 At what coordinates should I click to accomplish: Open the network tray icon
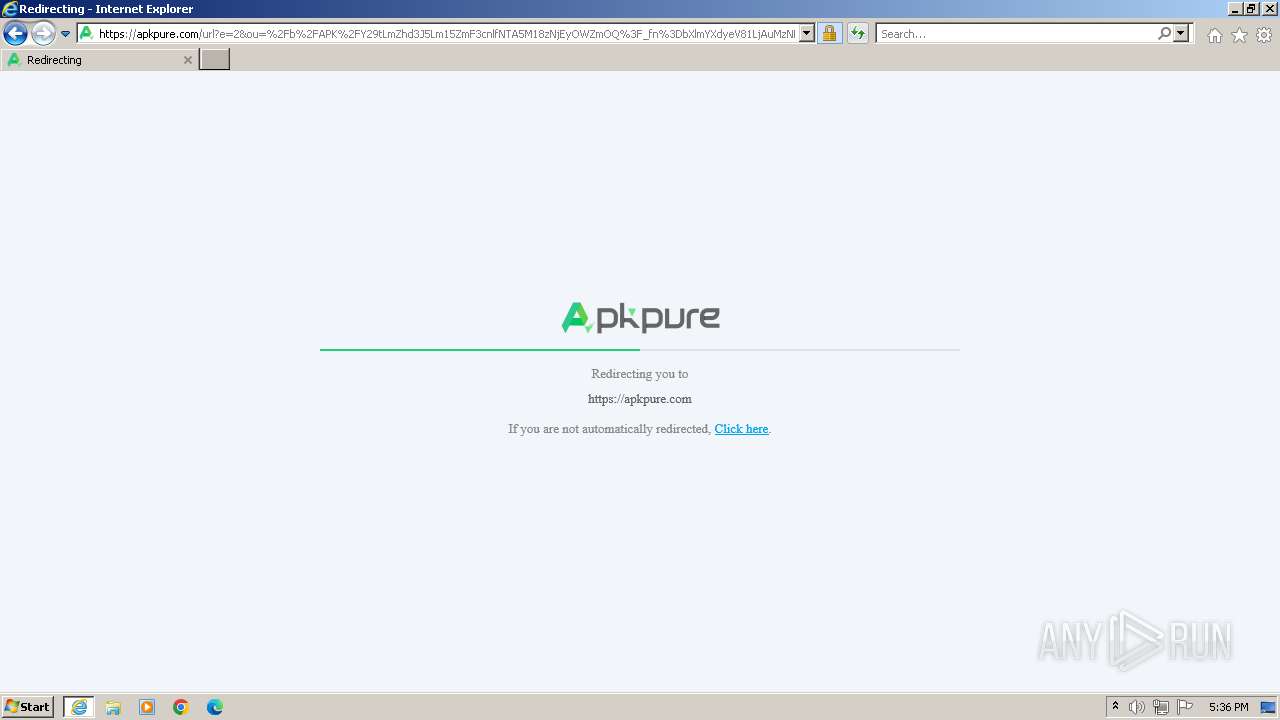coord(1161,707)
